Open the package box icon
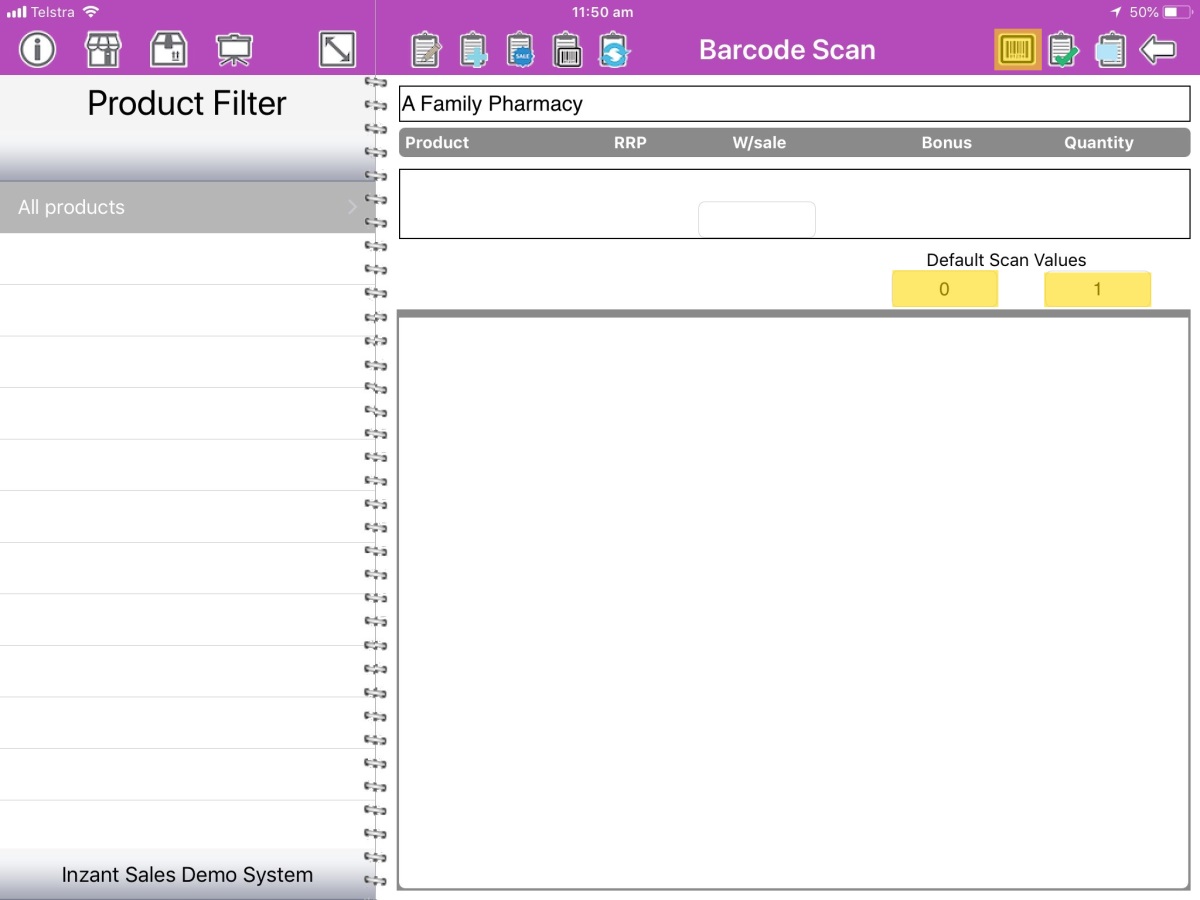The height and width of the screenshot is (900, 1200). point(168,49)
